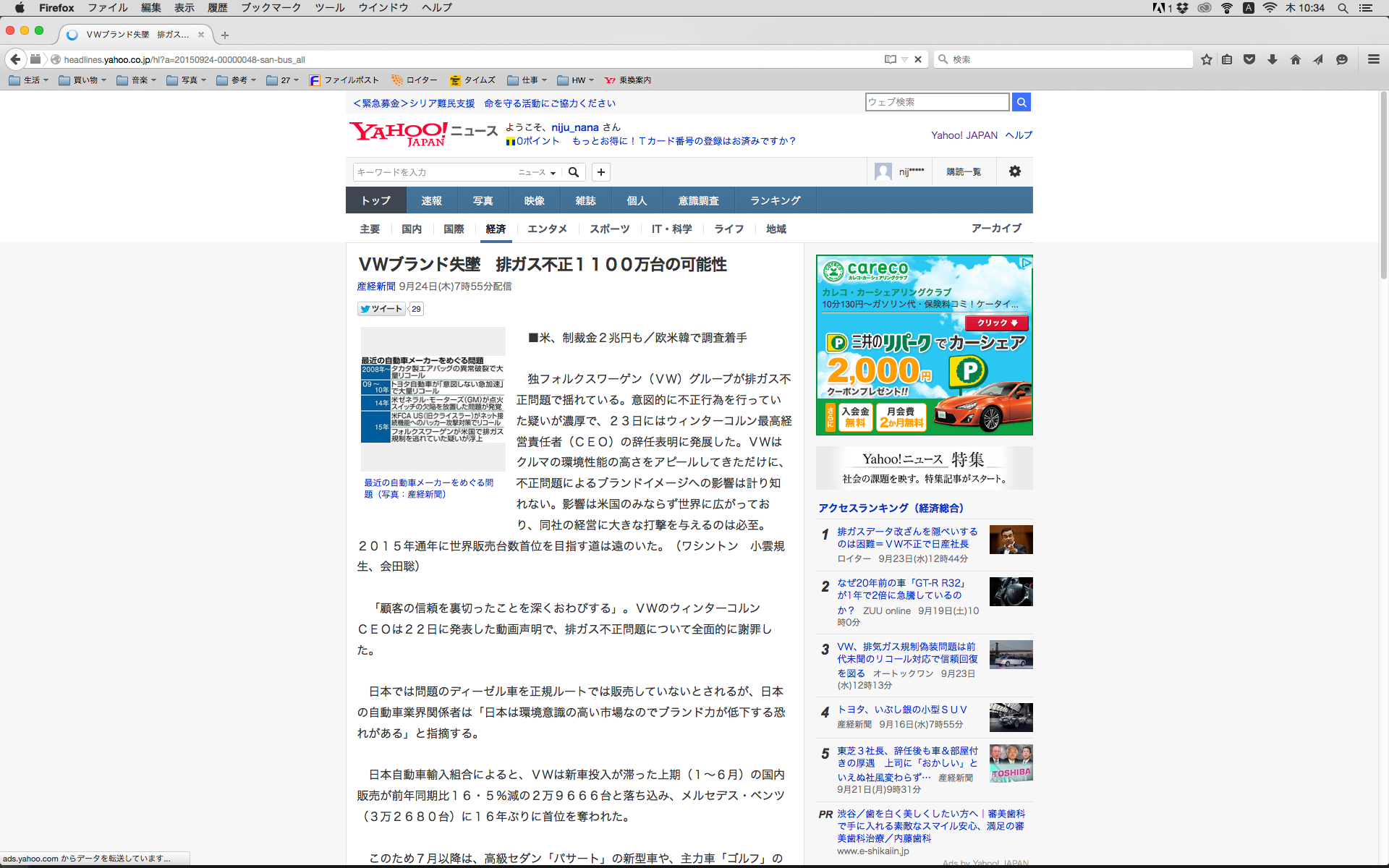Expand the 生活 bookmarks folder
This screenshot has width=1389, height=868.
coord(29,80)
